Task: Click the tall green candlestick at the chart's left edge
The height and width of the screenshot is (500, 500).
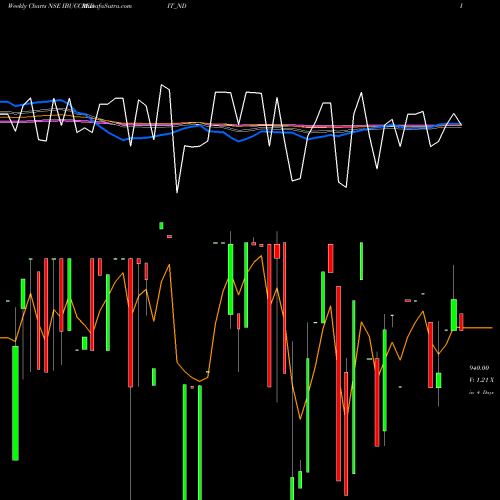Action: coord(15,403)
